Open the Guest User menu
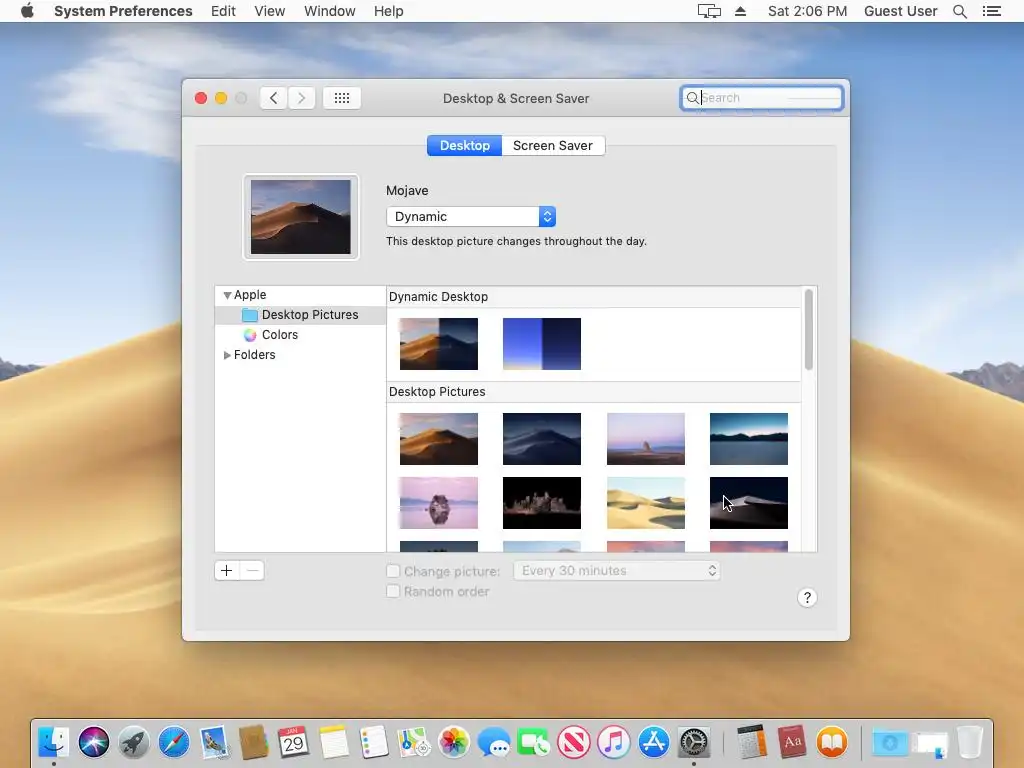Image resolution: width=1024 pixels, height=768 pixels. (901, 11)
